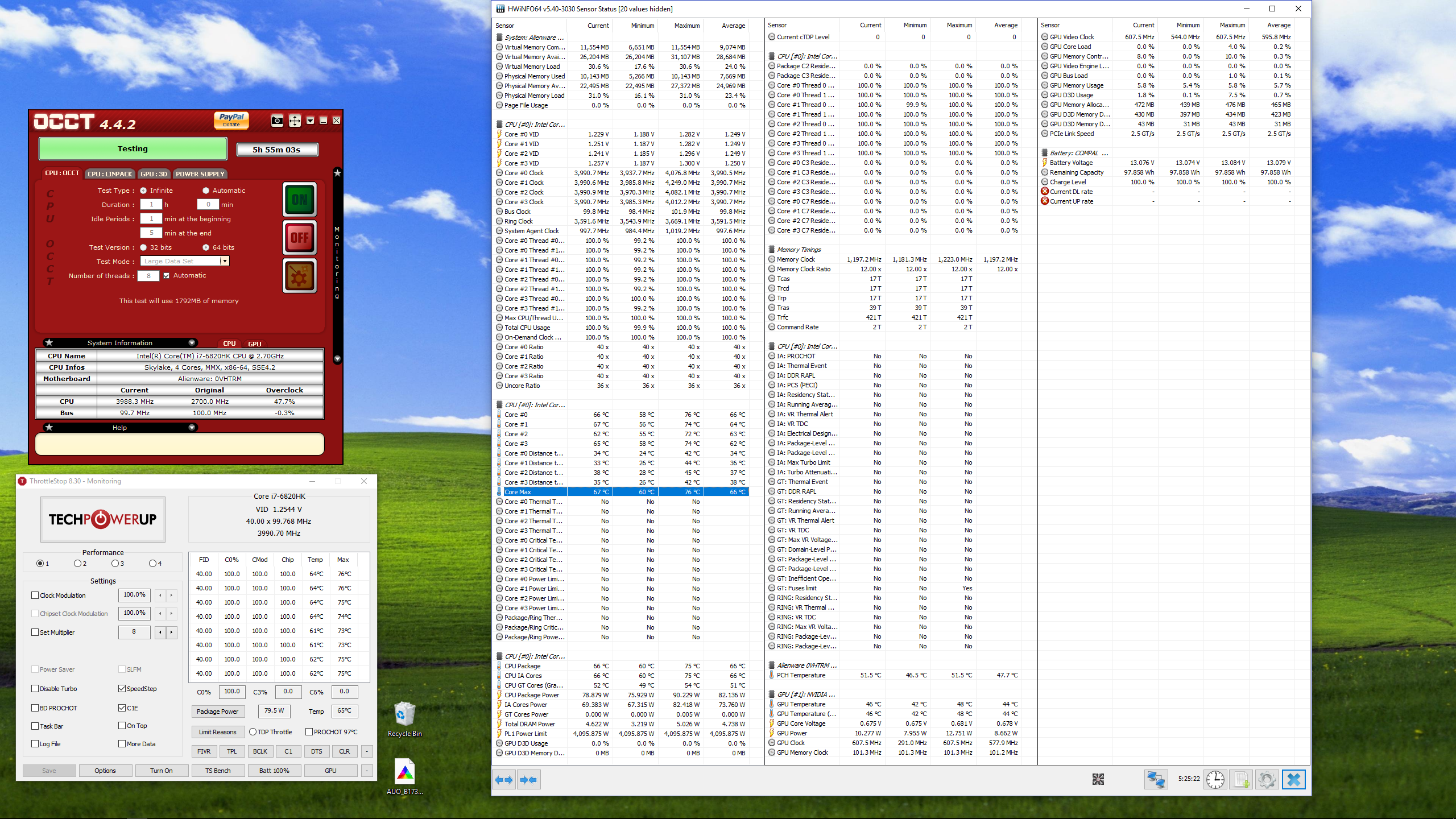Screen dimensions: 1456x819
Task: Switch to the GPU : 3D tab
Action: pos(154,174)
